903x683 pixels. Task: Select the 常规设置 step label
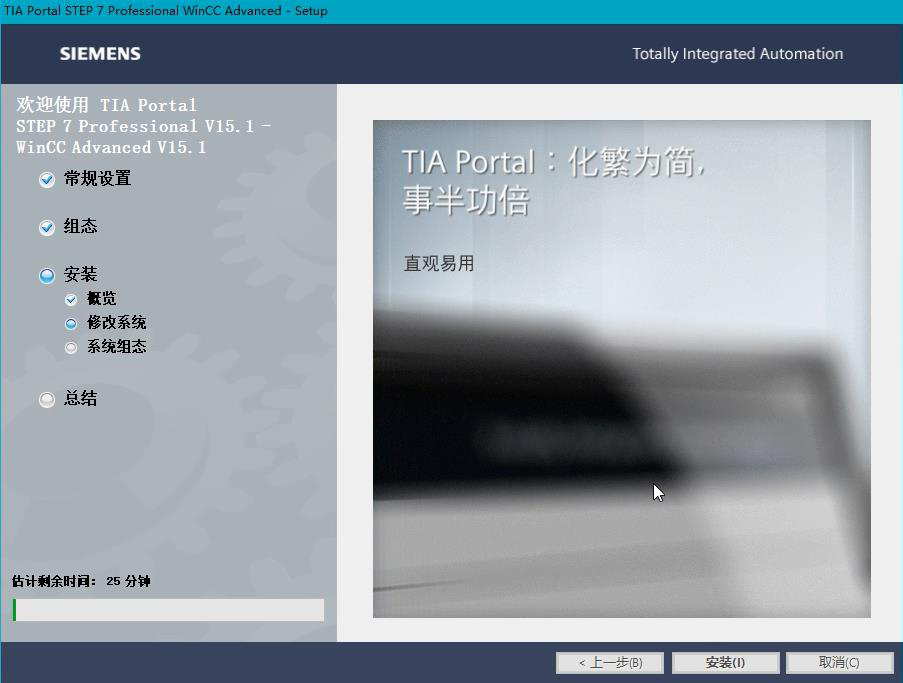[97, 179]
